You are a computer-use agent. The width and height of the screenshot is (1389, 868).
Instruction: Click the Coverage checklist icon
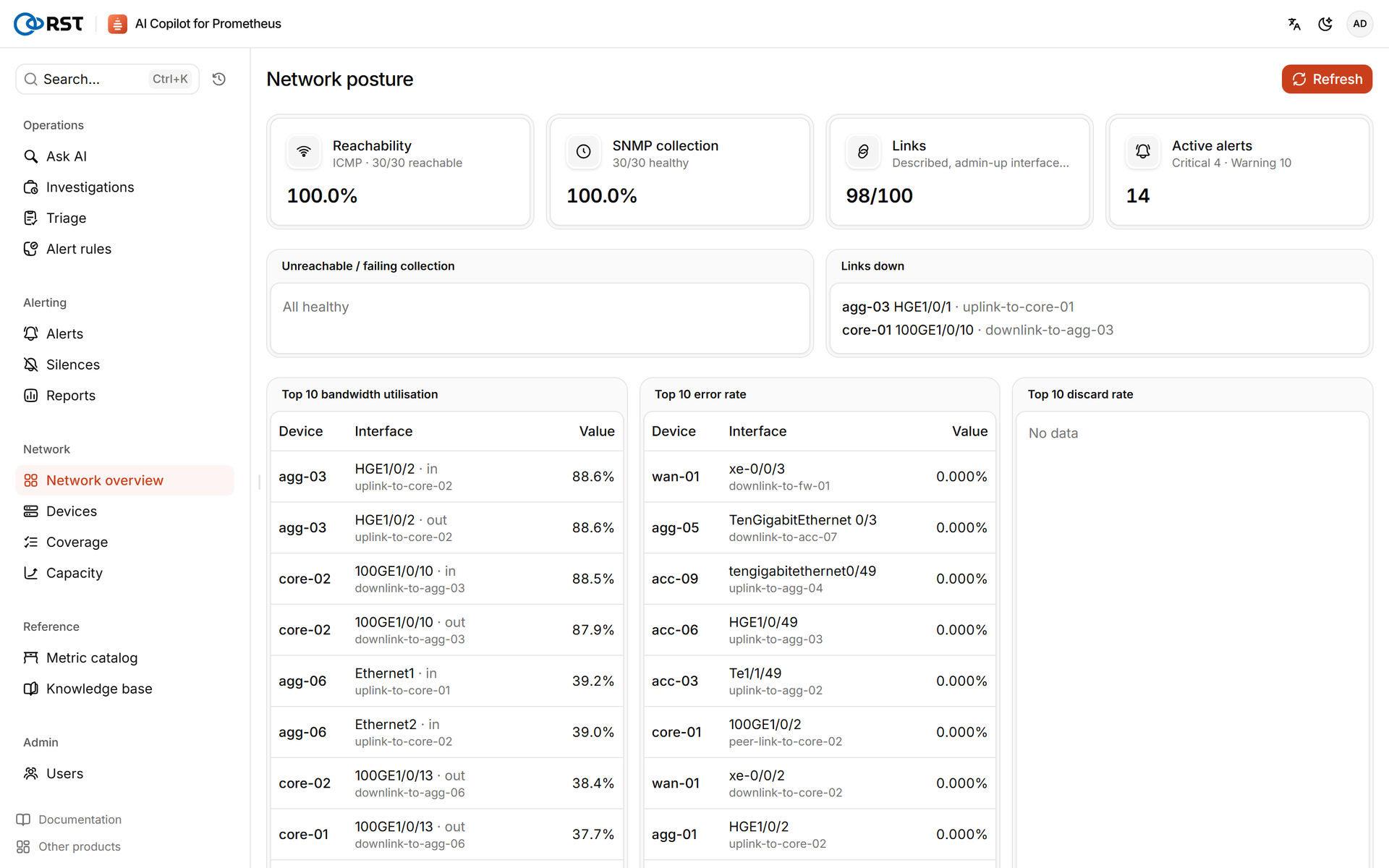tap(30, 542)
